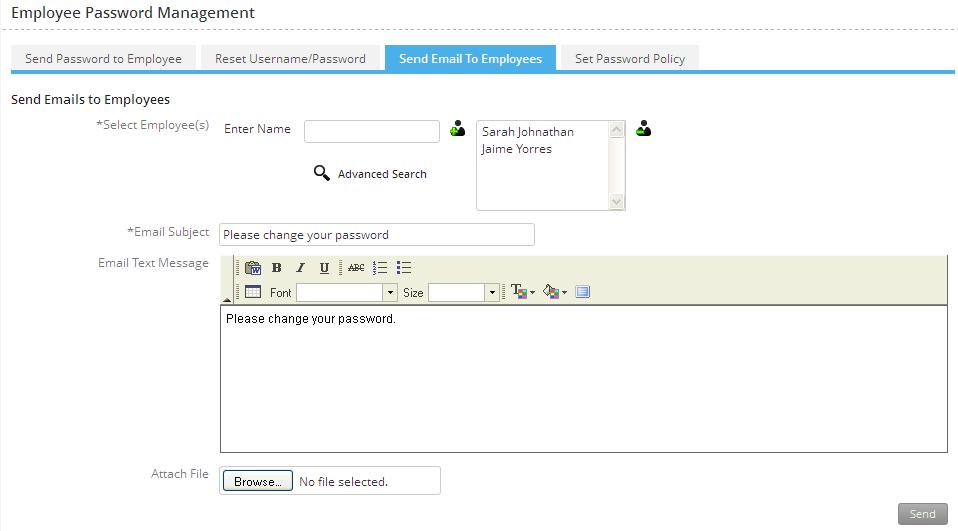
Task: Open the Size dropdown
Action: tap(492, 293)
